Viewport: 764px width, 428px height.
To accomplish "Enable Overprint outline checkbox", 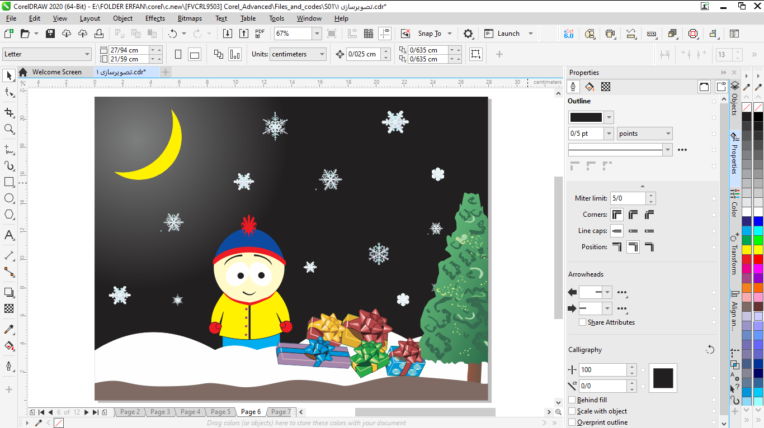I will tap(572, 422).
